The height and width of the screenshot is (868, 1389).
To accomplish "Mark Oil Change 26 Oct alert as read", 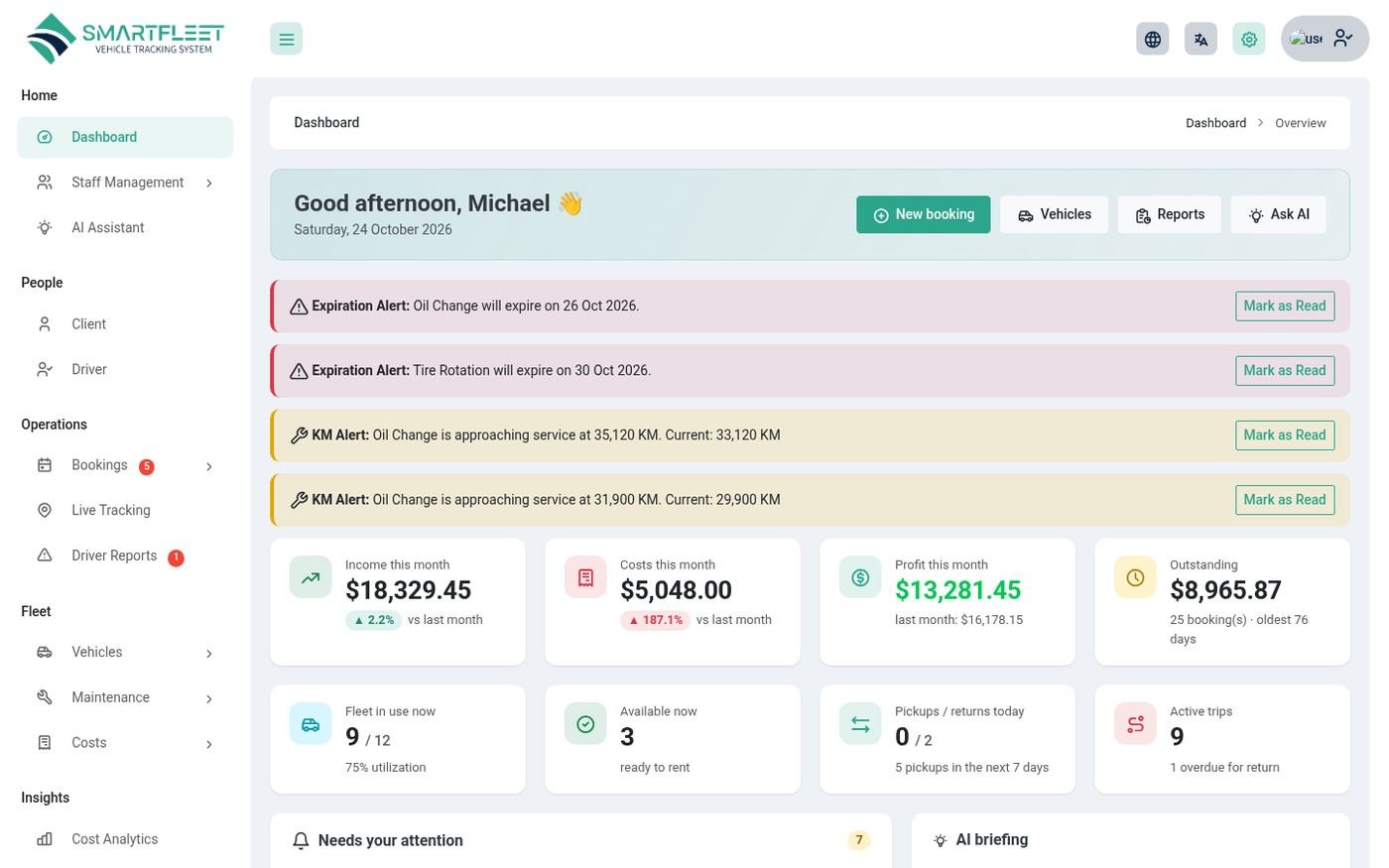I will coord(1285,306).
